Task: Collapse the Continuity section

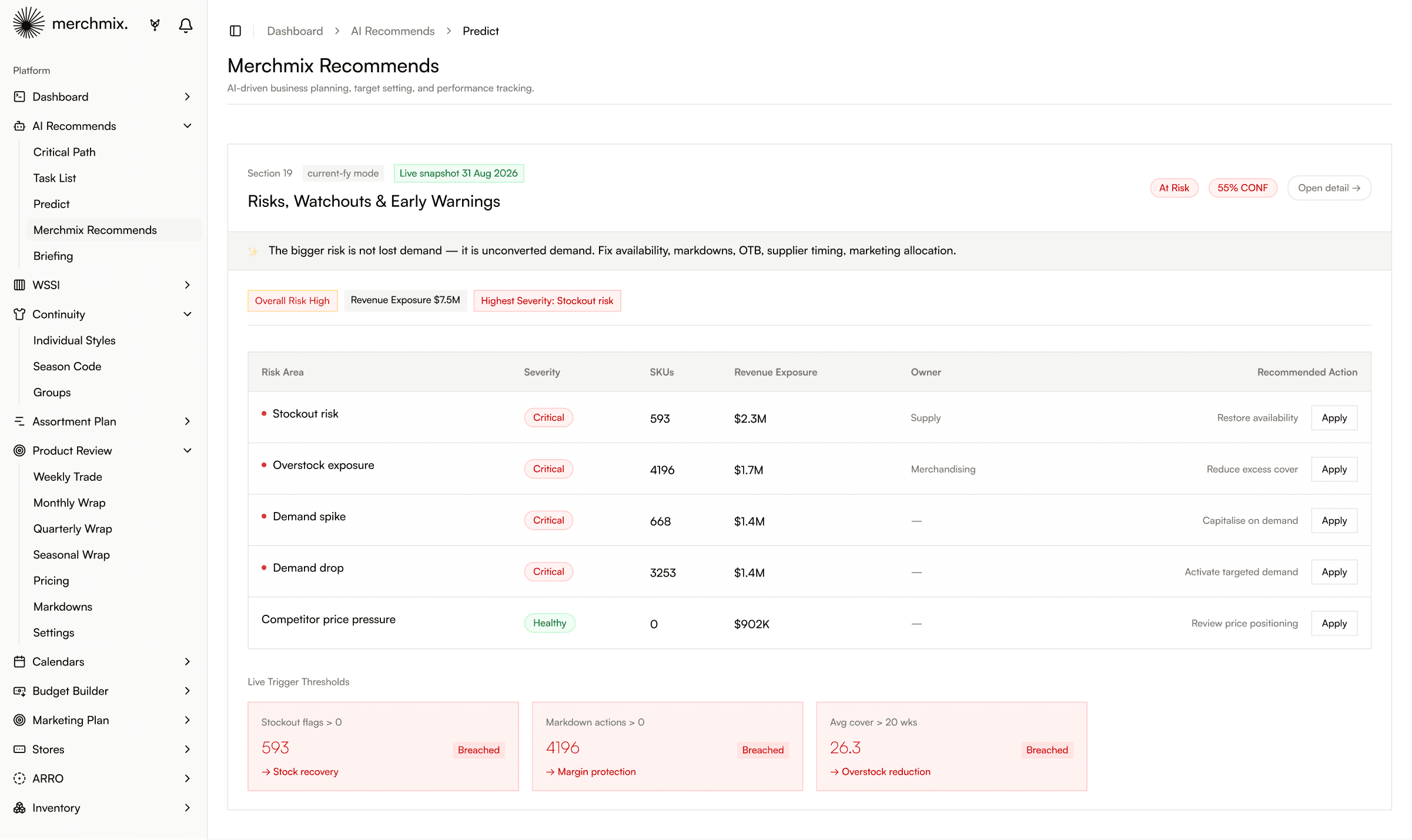Action: [x=188, y=314]
